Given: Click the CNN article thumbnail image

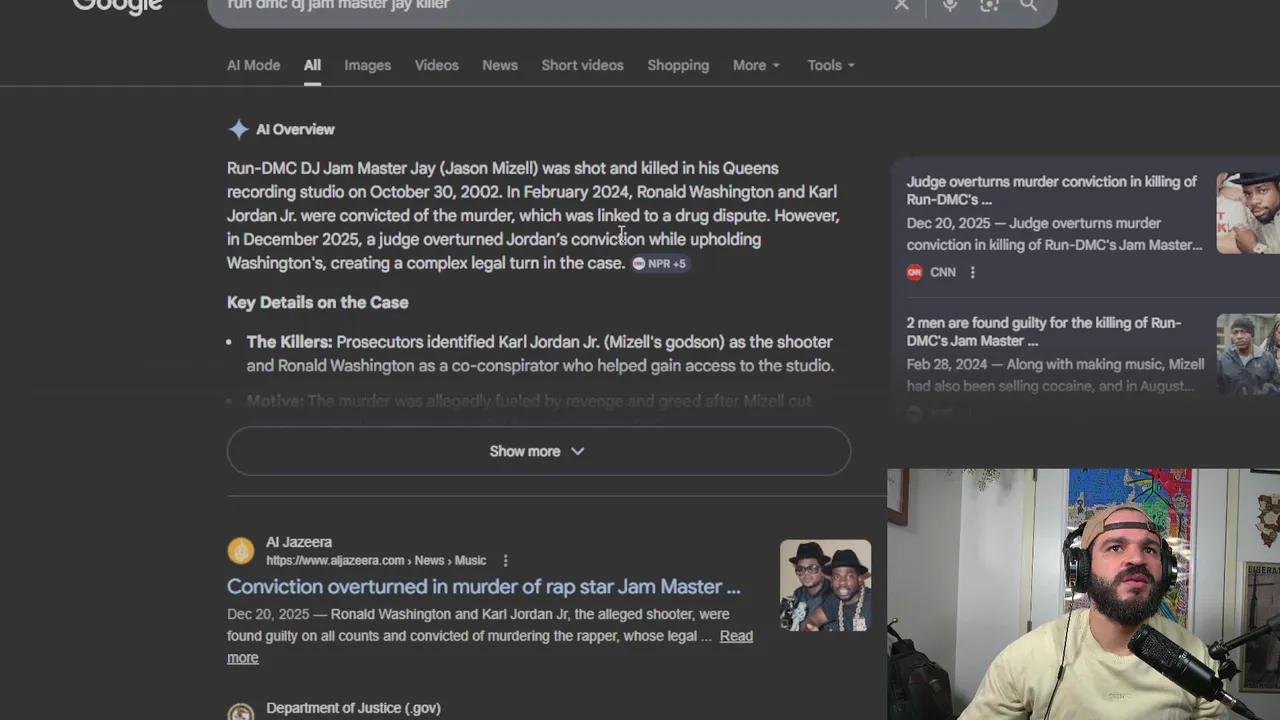Looking at the screenshot, I should click(x=1248, y=213).
